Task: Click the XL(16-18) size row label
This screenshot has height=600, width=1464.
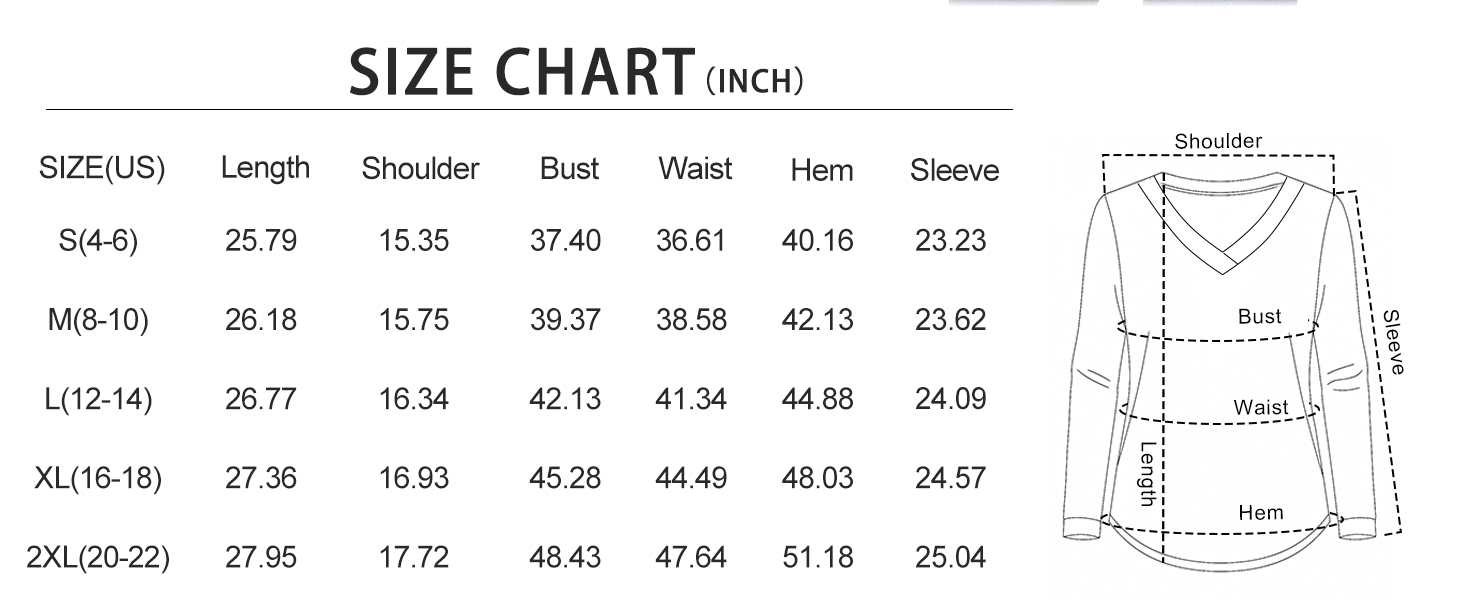Action: pos(98,478)
